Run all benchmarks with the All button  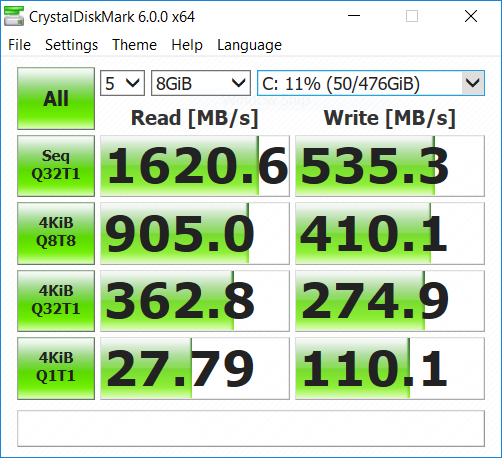pyautogui.click(x=56, y=98)
